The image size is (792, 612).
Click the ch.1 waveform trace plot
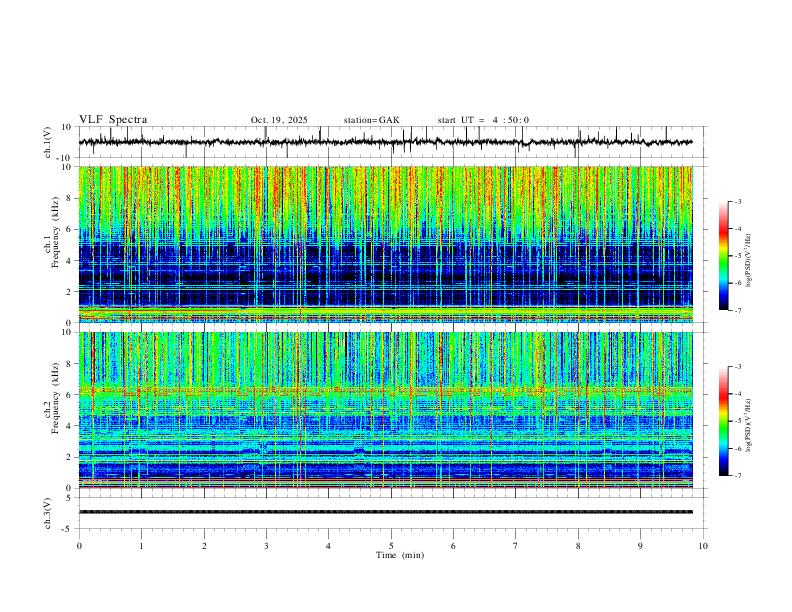pos(385,142)
